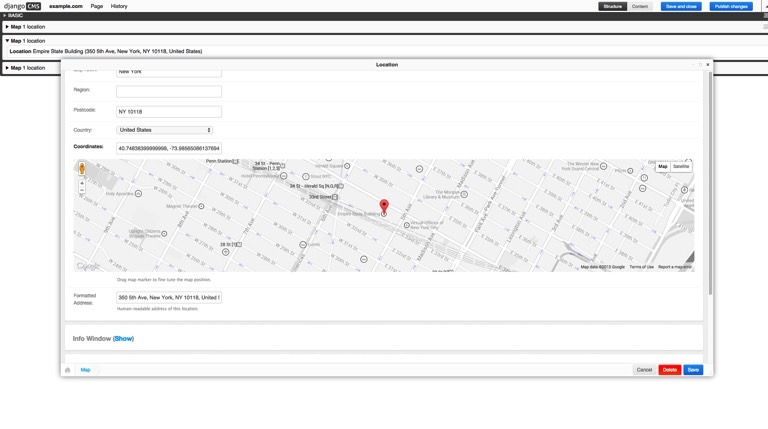The image size is (768, 429).
Task: Collapse the open Map 1 location row
Action: pyautogui.click(x=7, y=41)
